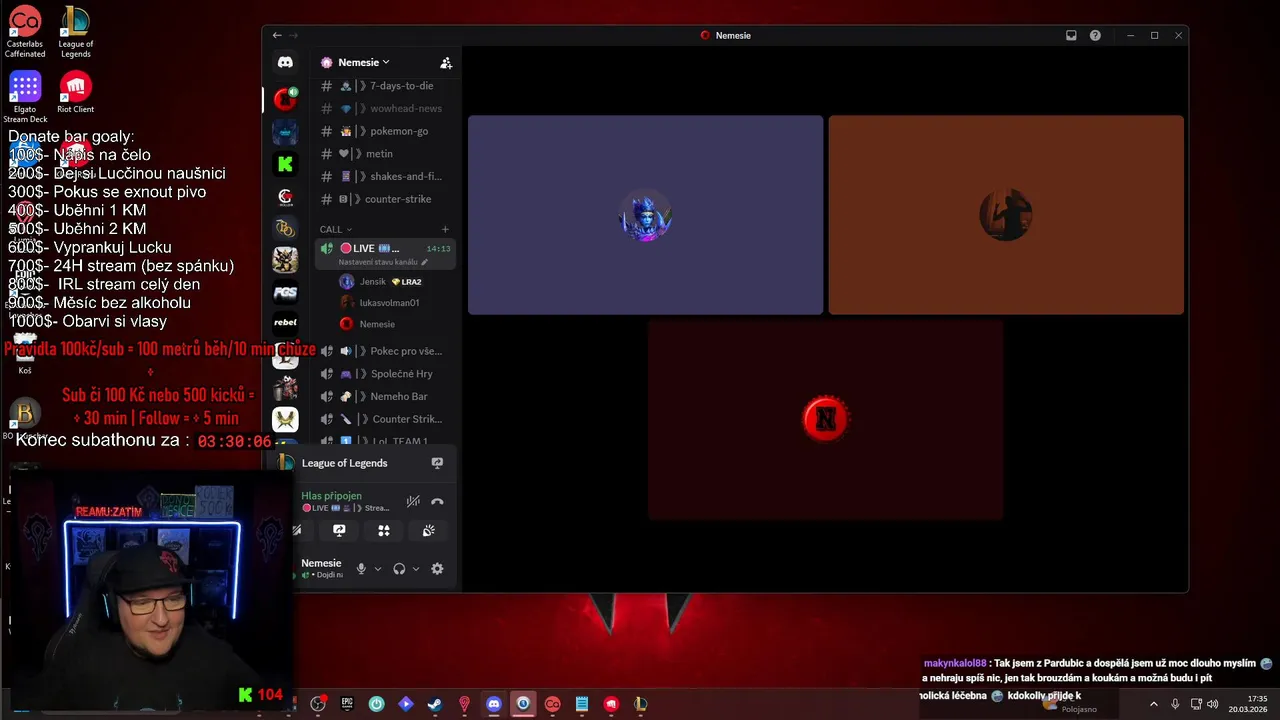Mute the microphone
Viewport: 1280px width, 720px height.
click(361, 568)
